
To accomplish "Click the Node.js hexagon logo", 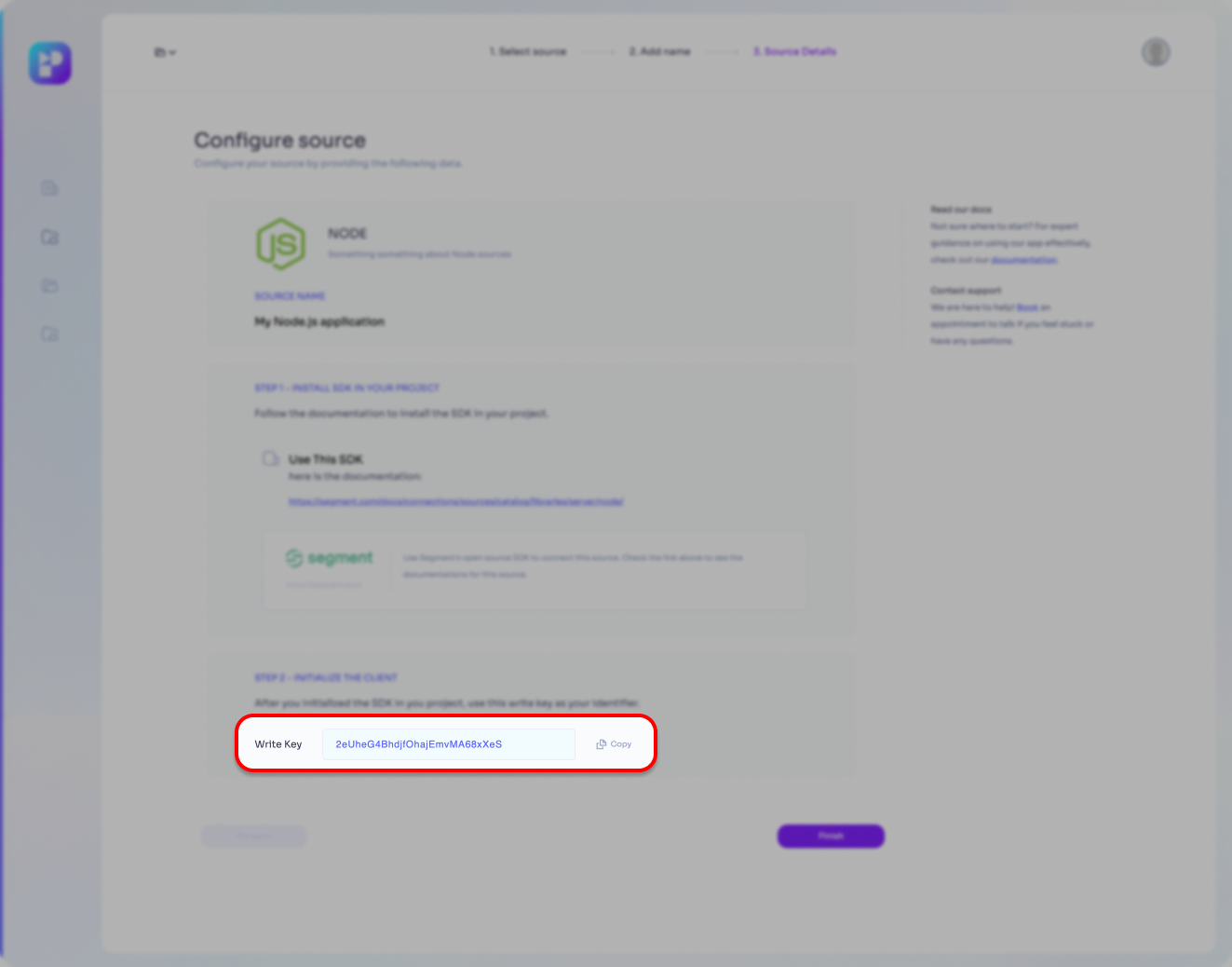I will click(x=280, y=244).
